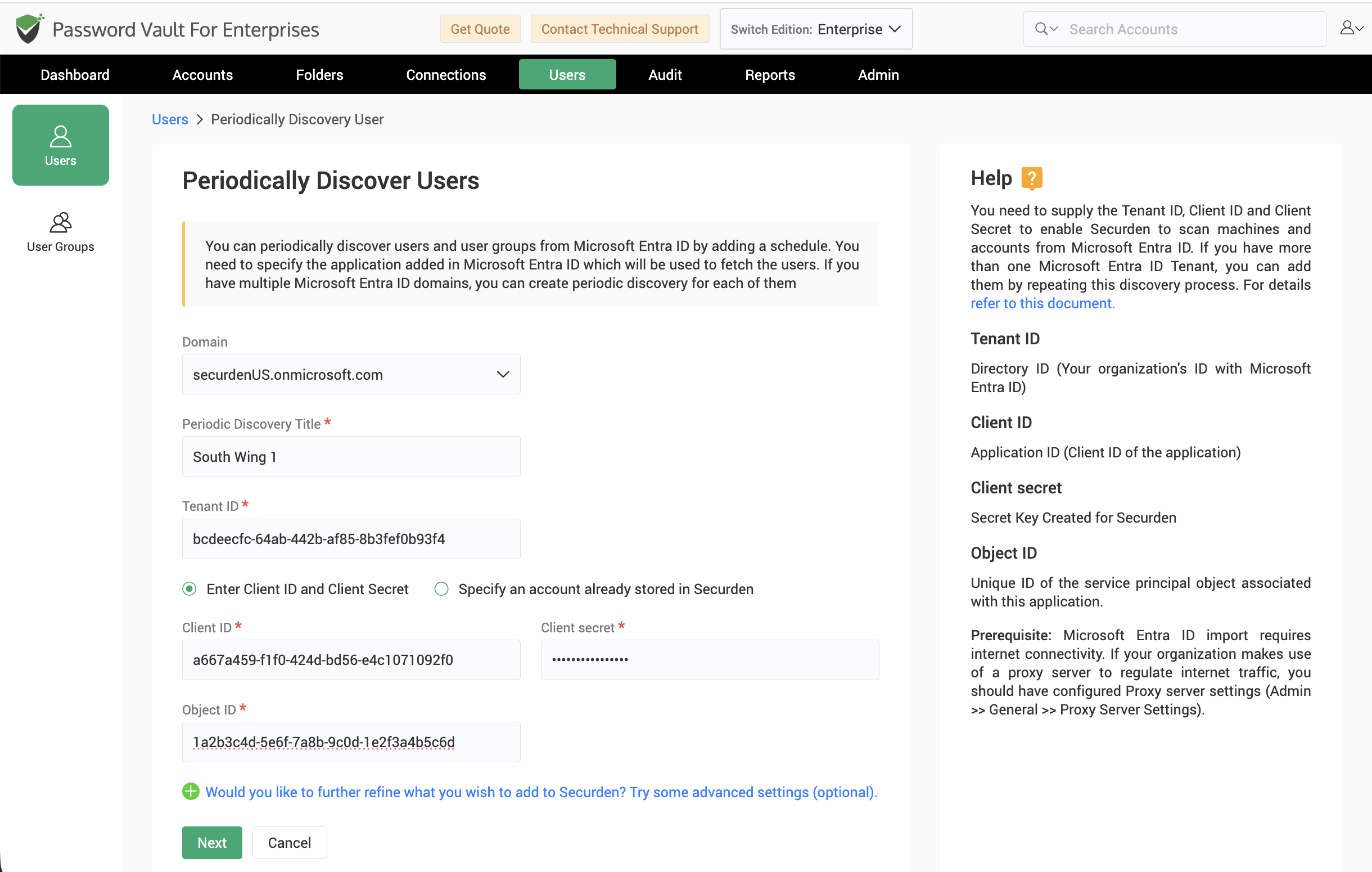Click the Next button
Screen dimensions: 1372x872
click(x=212, y=842)
